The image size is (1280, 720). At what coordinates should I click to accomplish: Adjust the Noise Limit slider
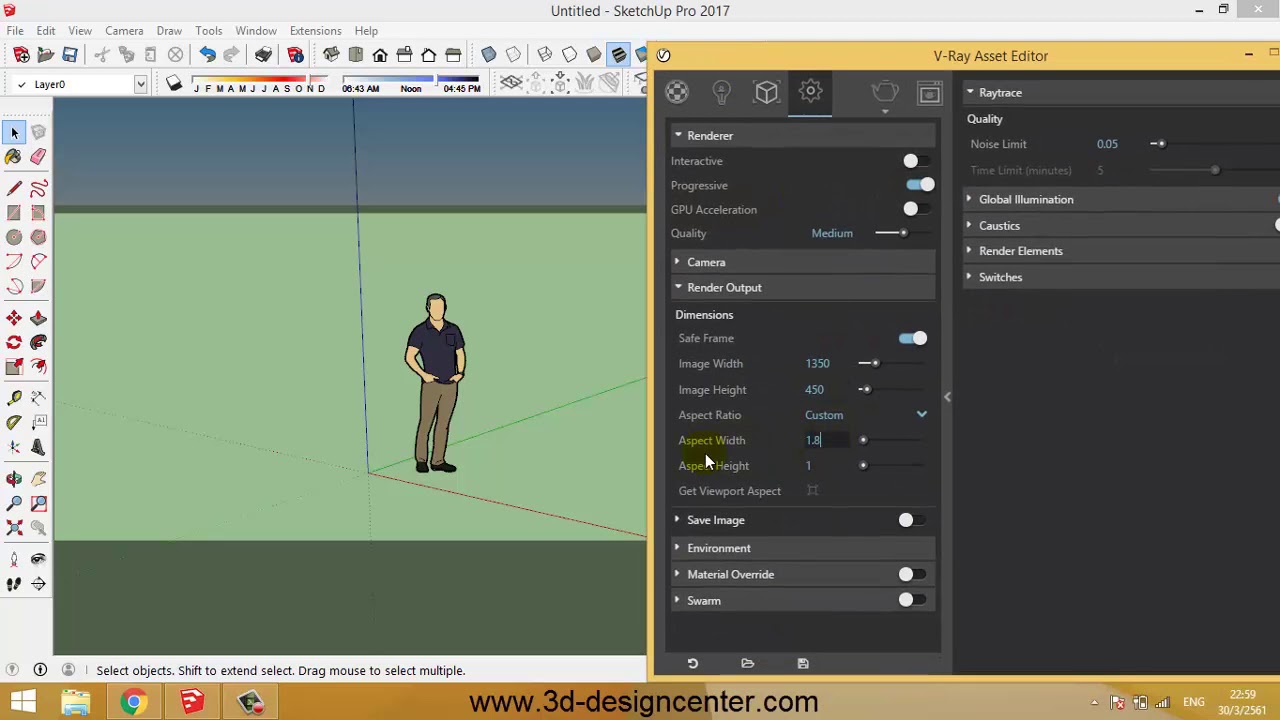[1160, 144]
